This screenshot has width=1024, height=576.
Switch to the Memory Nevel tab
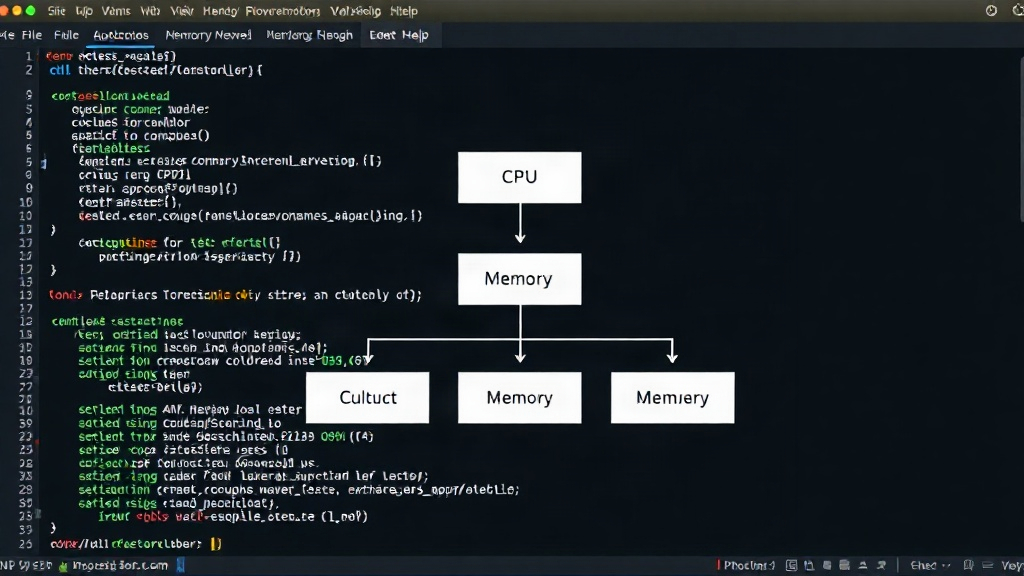208,35
